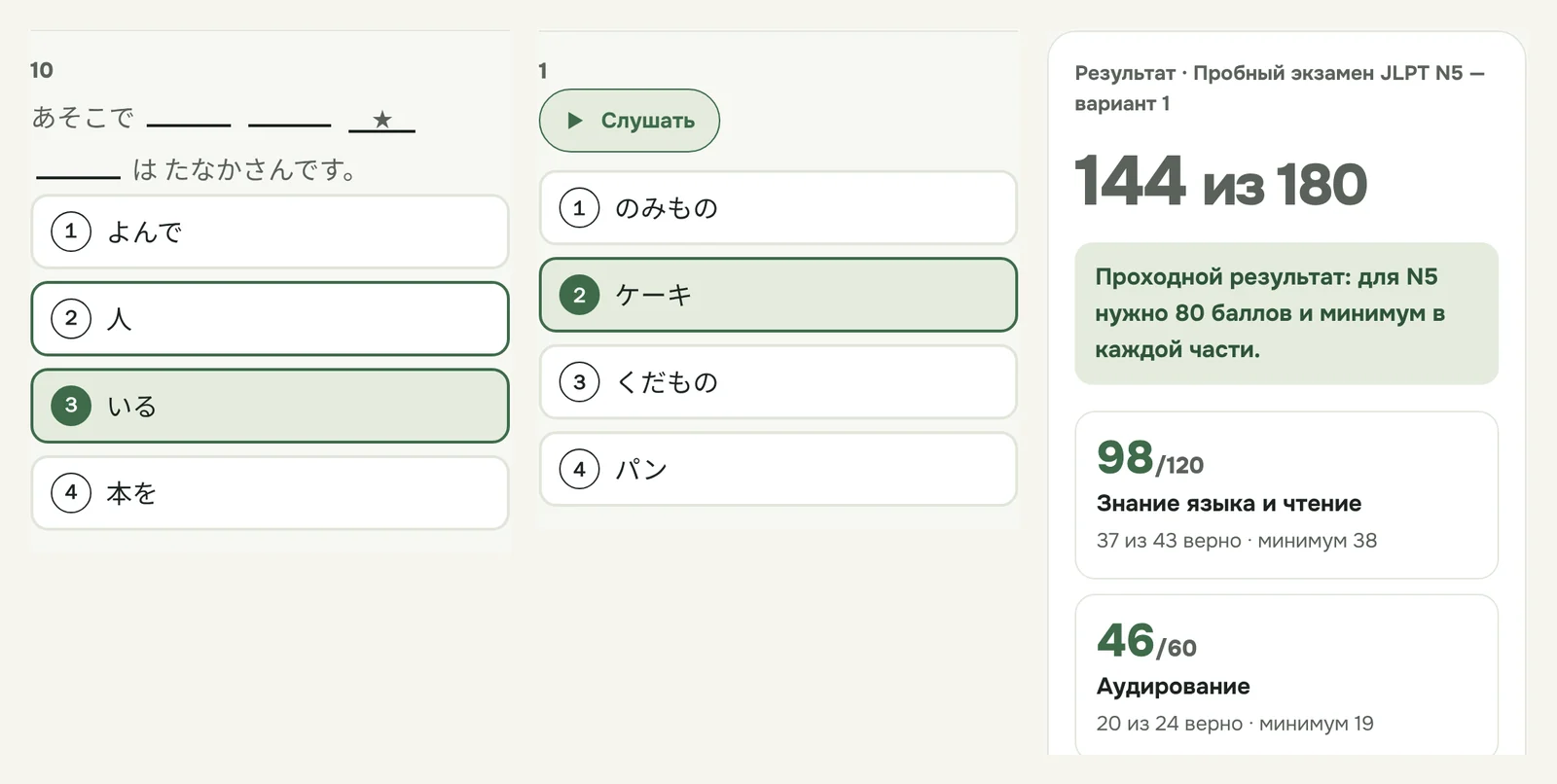Choose listening answer 4 パン
Viewport: 1557px width, 784px height.
click(x=778, y=469)
